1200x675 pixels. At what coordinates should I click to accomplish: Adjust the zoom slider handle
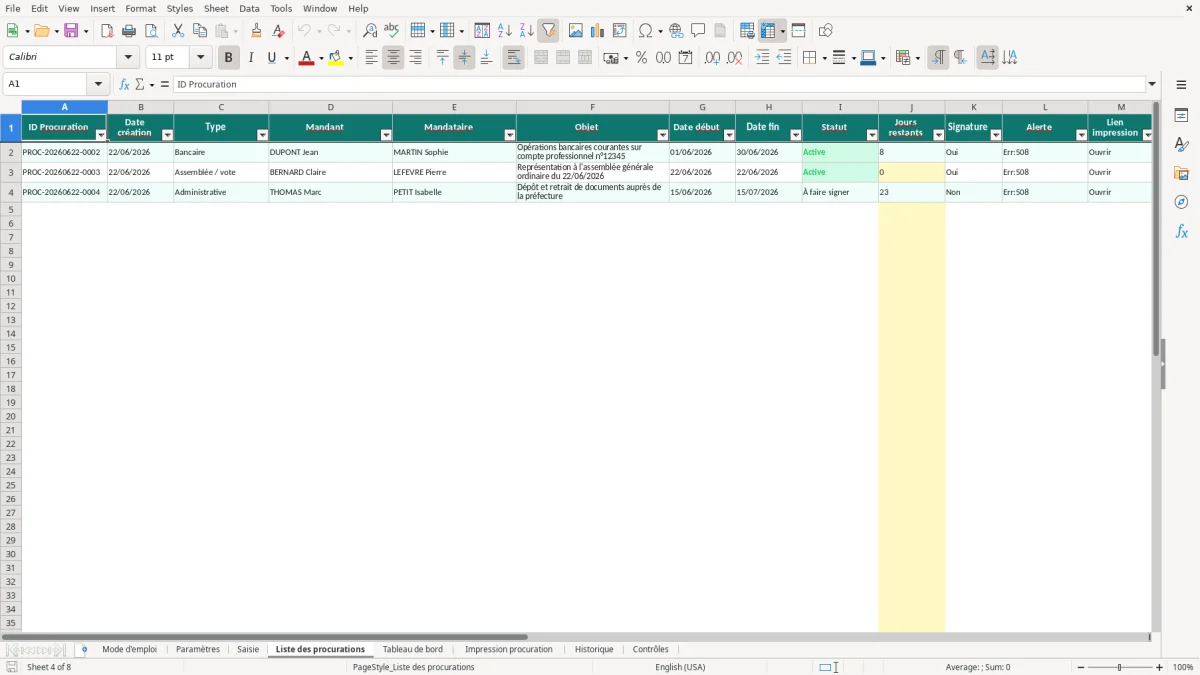(1120, 667)
